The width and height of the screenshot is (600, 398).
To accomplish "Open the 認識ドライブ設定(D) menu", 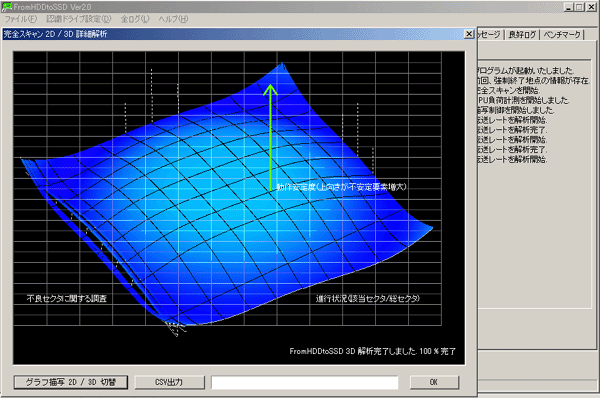I will point(78,19).
